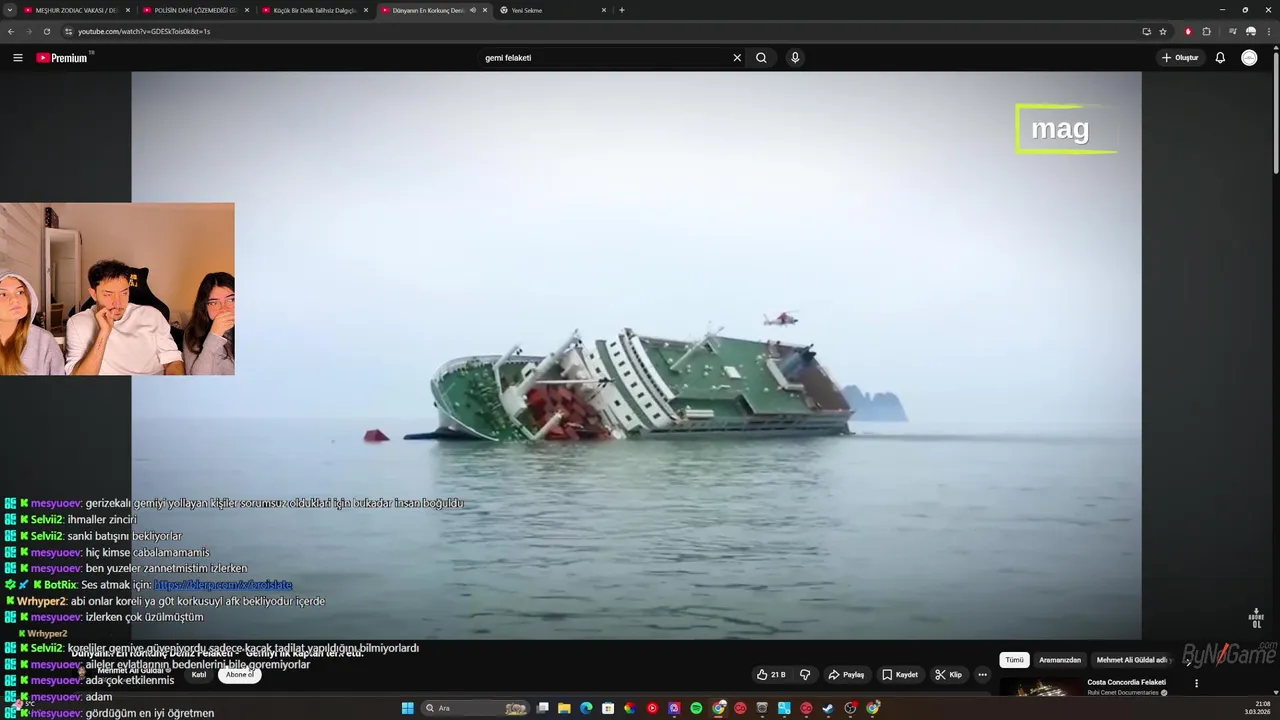Open the YouTube guide hamburger menu
Image resolution: width=1280 pixels, height=720 pixels.
pos(17,58)
